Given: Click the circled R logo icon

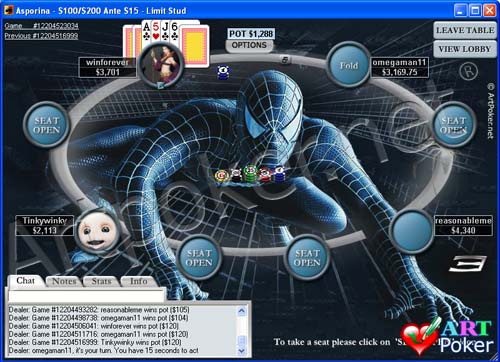Looking at the screenshot, I should click(x=468, y=71).
